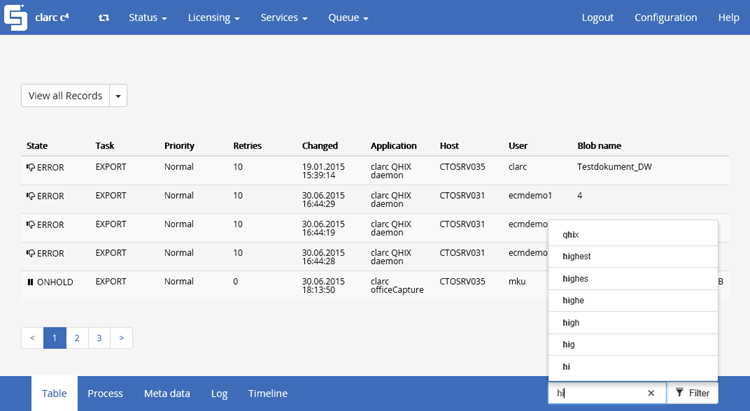Open the Status dropdown menu
The image size is (750, 411).
147,18
